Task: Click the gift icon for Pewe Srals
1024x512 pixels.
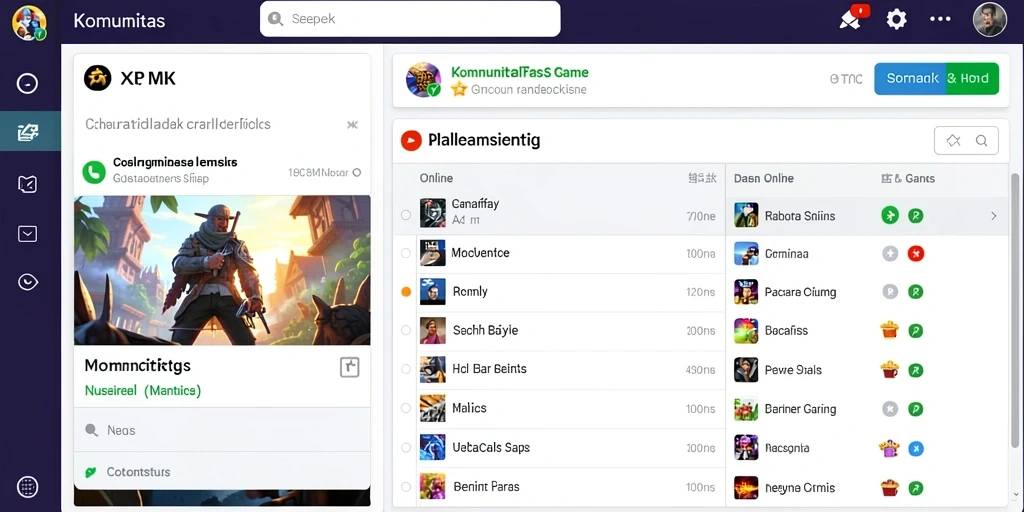Action: (x=889, y=370)
